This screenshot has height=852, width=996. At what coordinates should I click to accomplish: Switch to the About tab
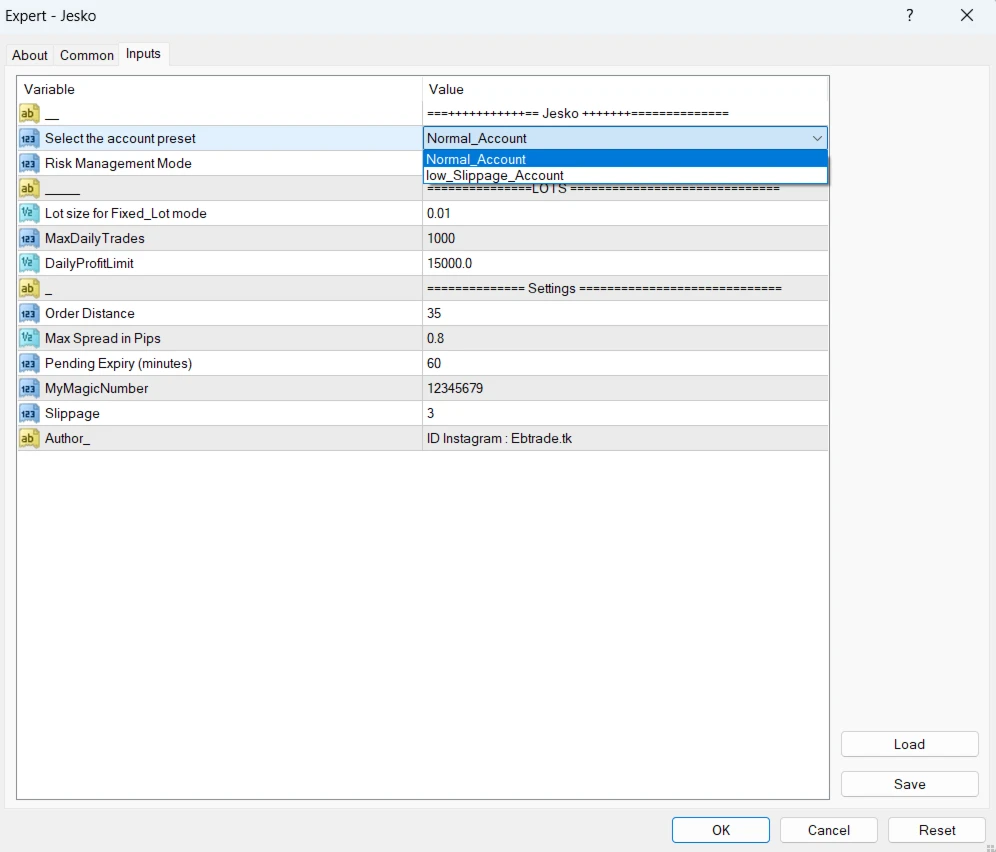tap(30, 55)
